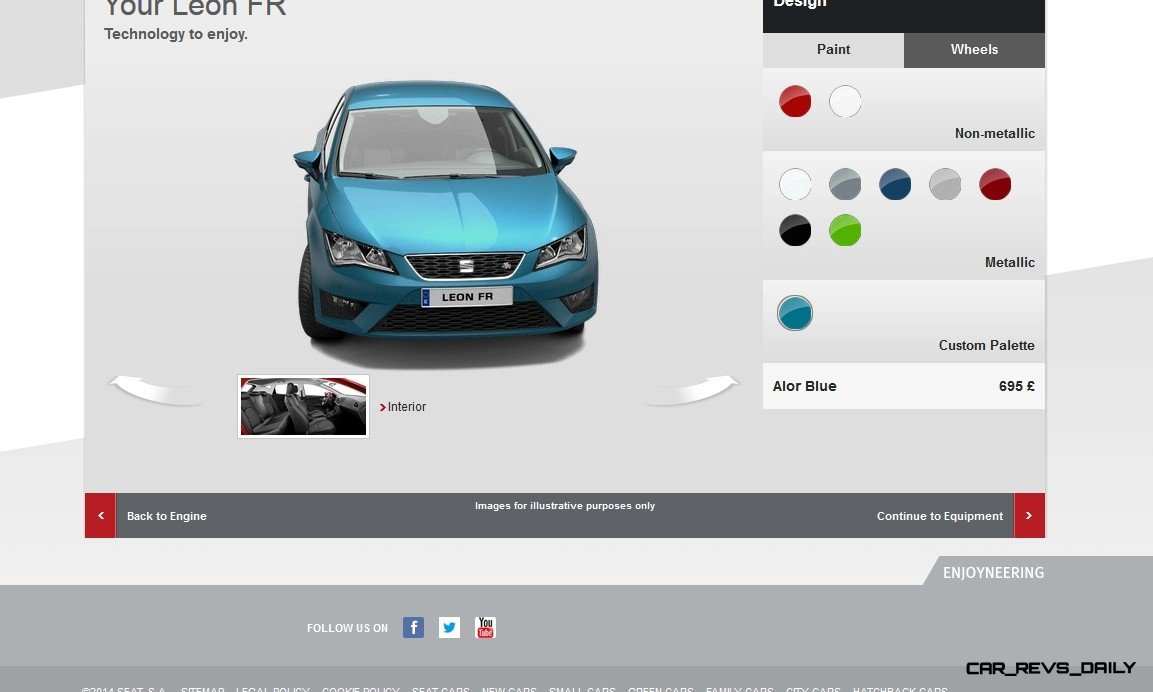Select the Alor Blue custom palette swatch
1153x692 pixels.
coord(795,313)
